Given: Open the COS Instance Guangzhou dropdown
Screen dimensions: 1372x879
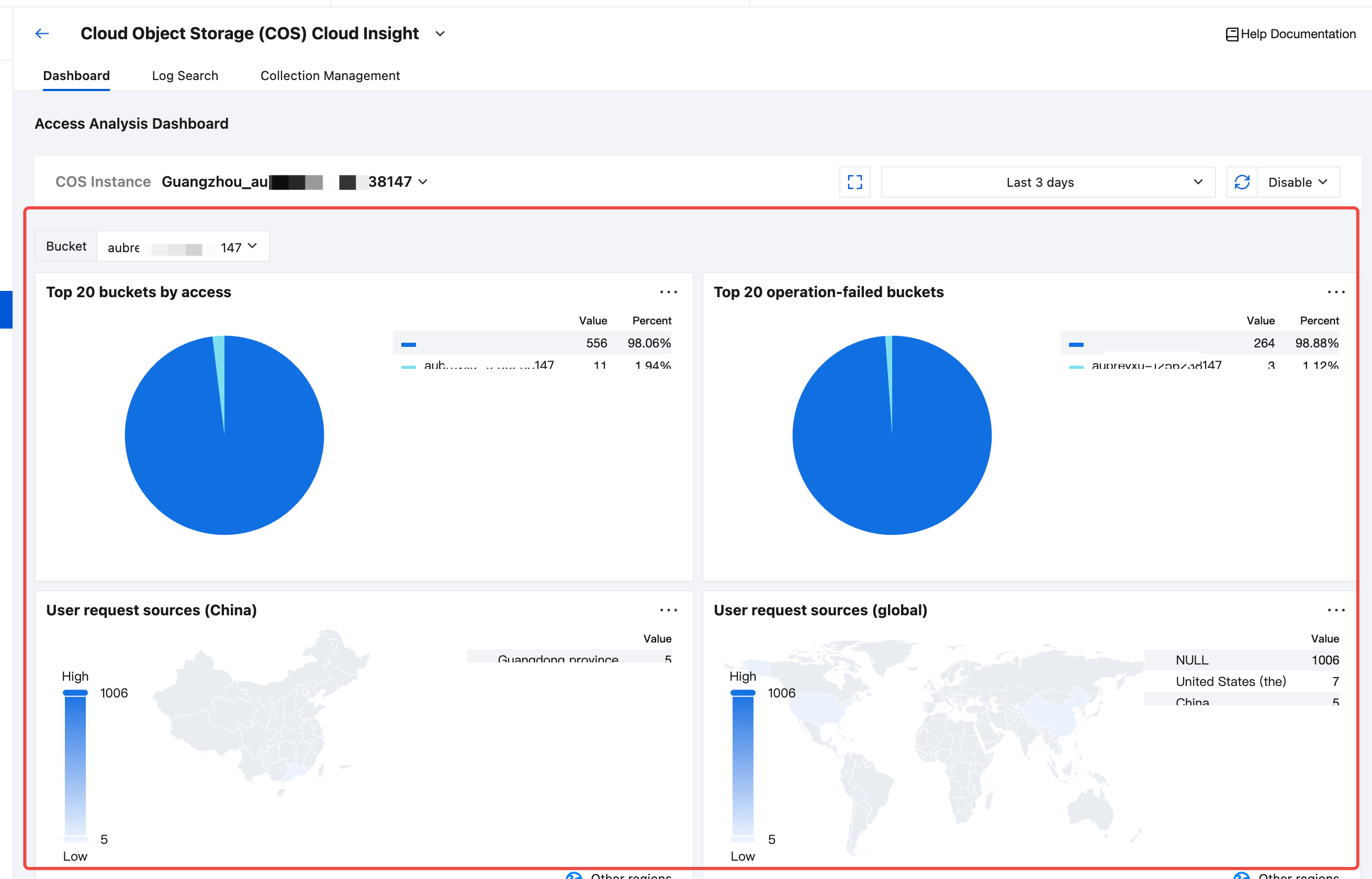Looking at the screenshot, I should (x=295, y=182).
